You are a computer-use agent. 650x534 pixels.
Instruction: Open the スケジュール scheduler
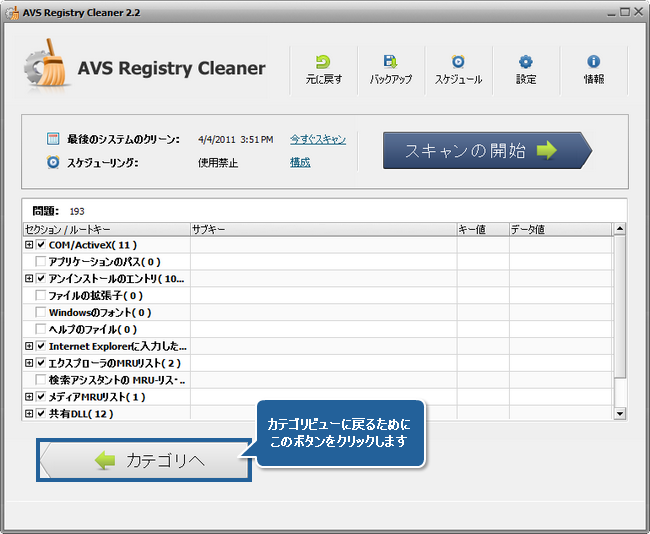[458, 70]
